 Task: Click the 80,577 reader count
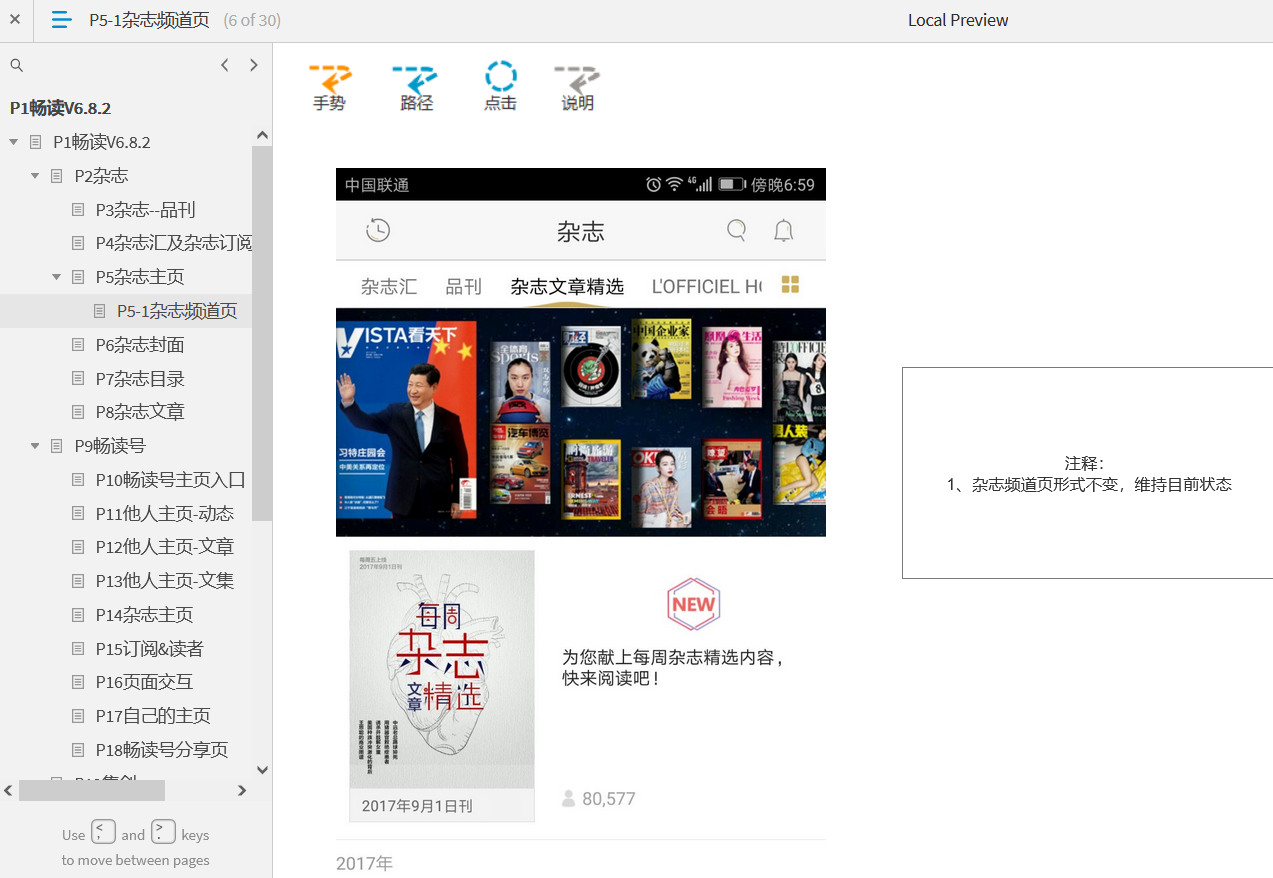[609, 799]
